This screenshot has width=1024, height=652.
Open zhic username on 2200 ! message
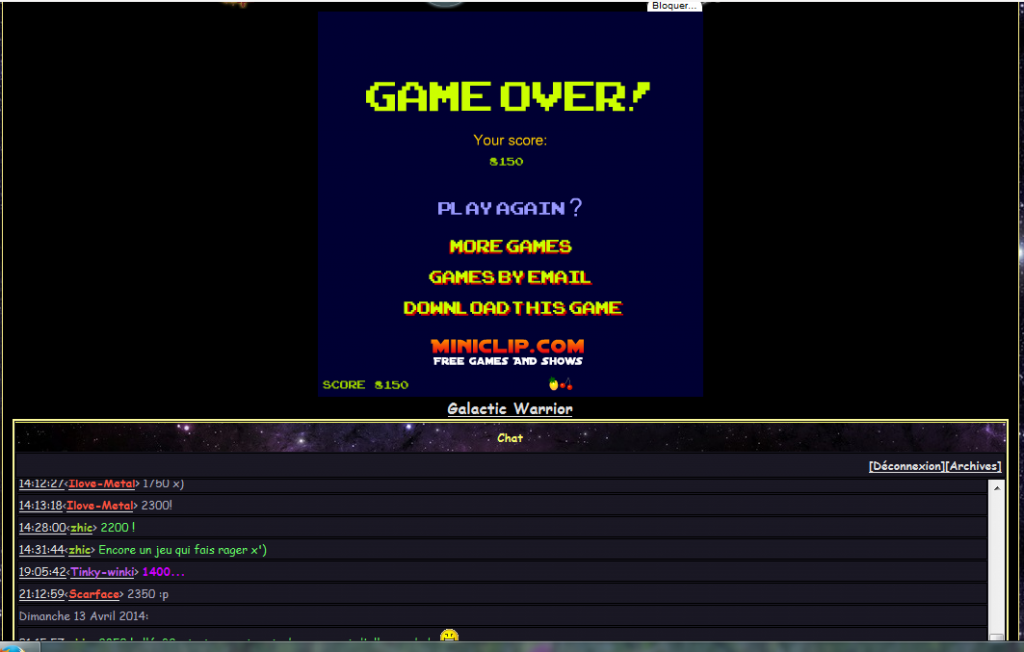[81, 528]
